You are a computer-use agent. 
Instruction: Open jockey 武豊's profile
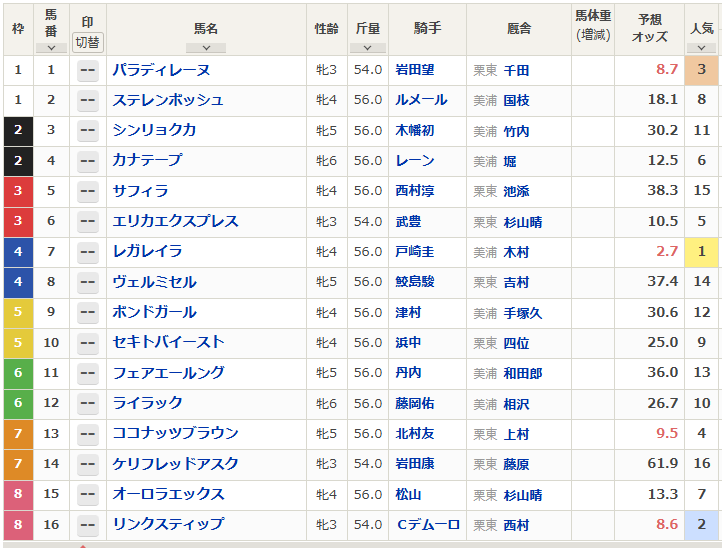(408, 222)
